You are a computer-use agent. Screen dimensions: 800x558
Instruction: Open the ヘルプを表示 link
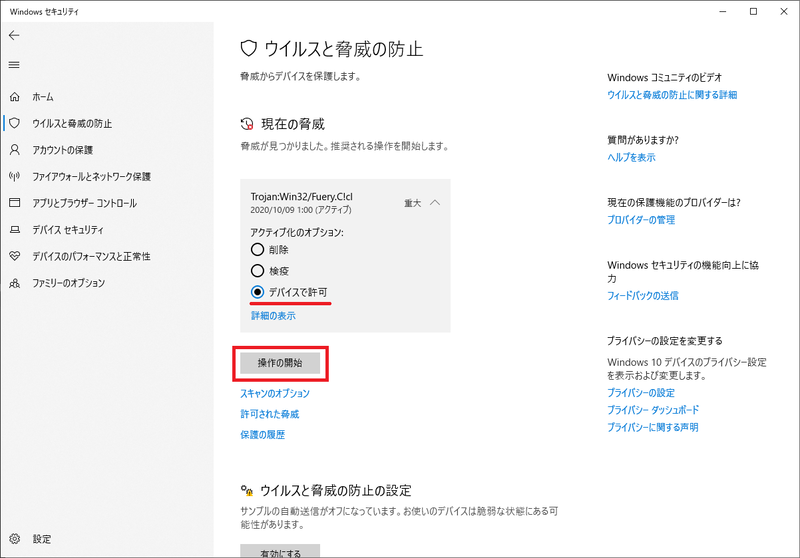tap(631, 157)
